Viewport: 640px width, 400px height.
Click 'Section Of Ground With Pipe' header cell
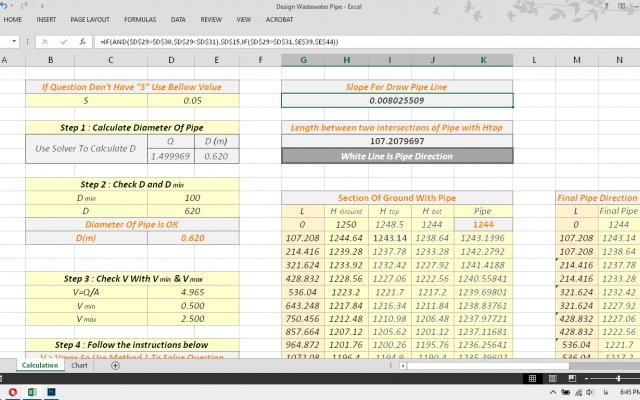pos(397,198)
